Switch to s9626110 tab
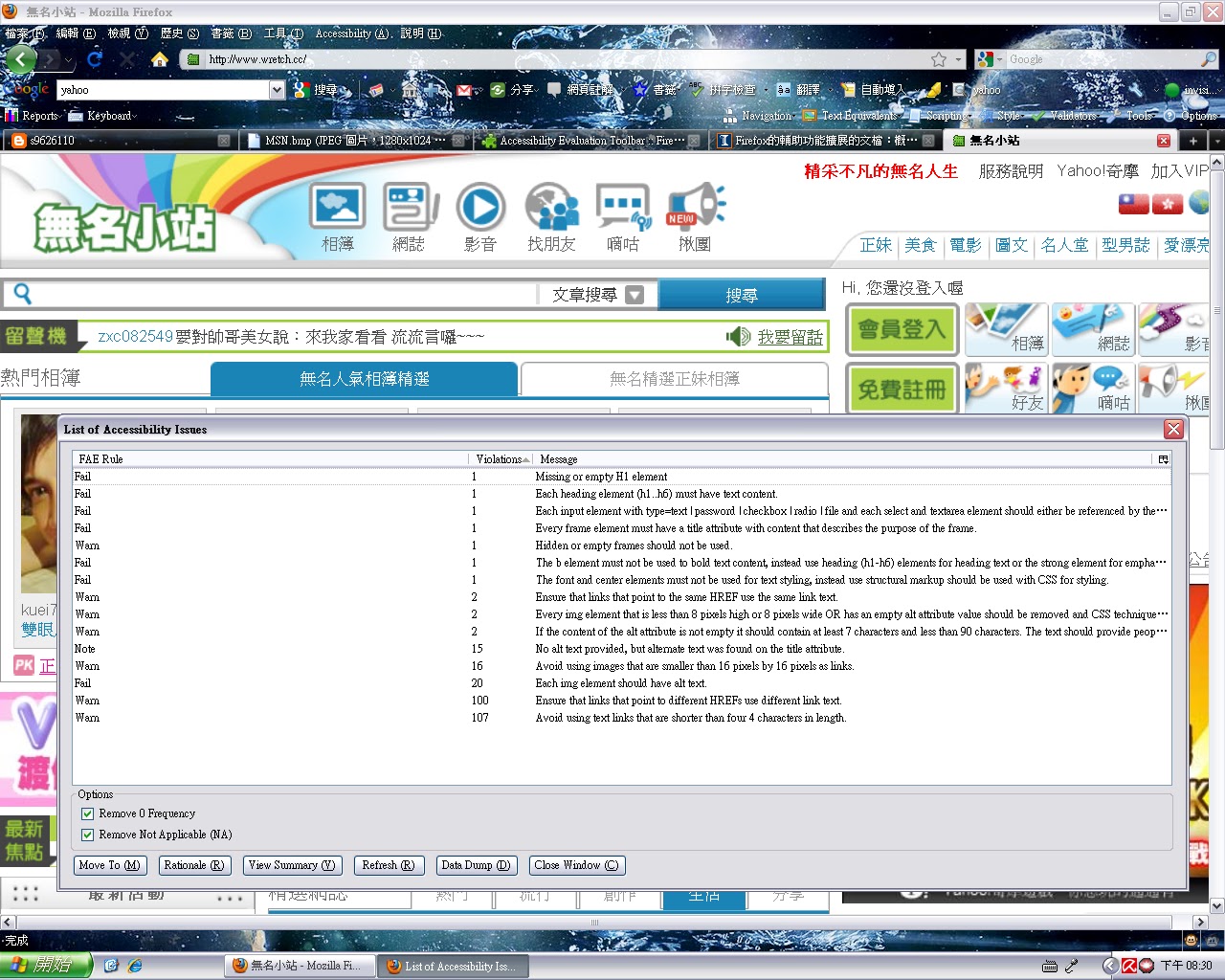The height and width of the screenshot is (980, 1225). coord(119,141)
